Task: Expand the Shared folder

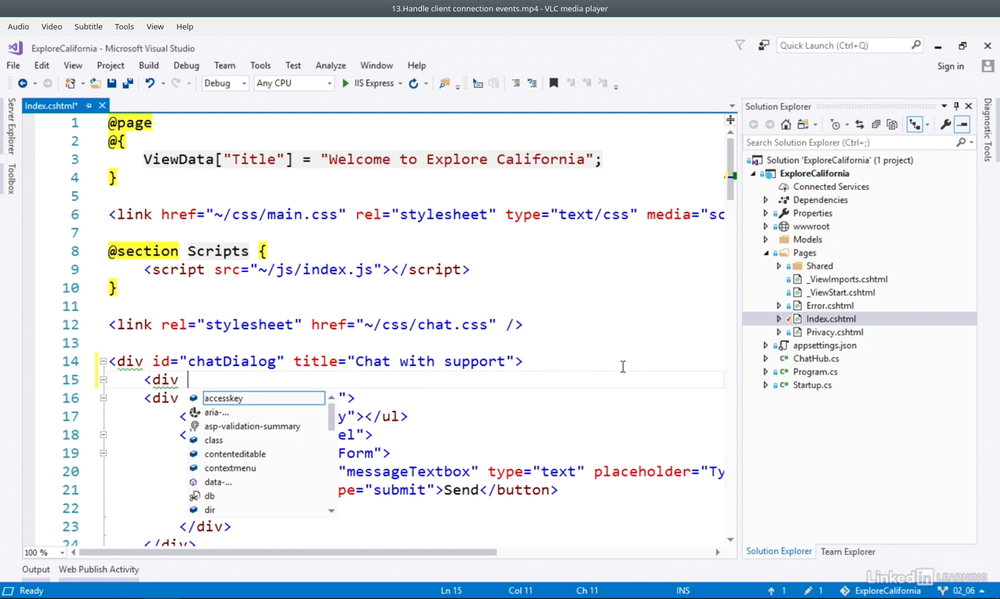Action: click(x=779, y=266)
